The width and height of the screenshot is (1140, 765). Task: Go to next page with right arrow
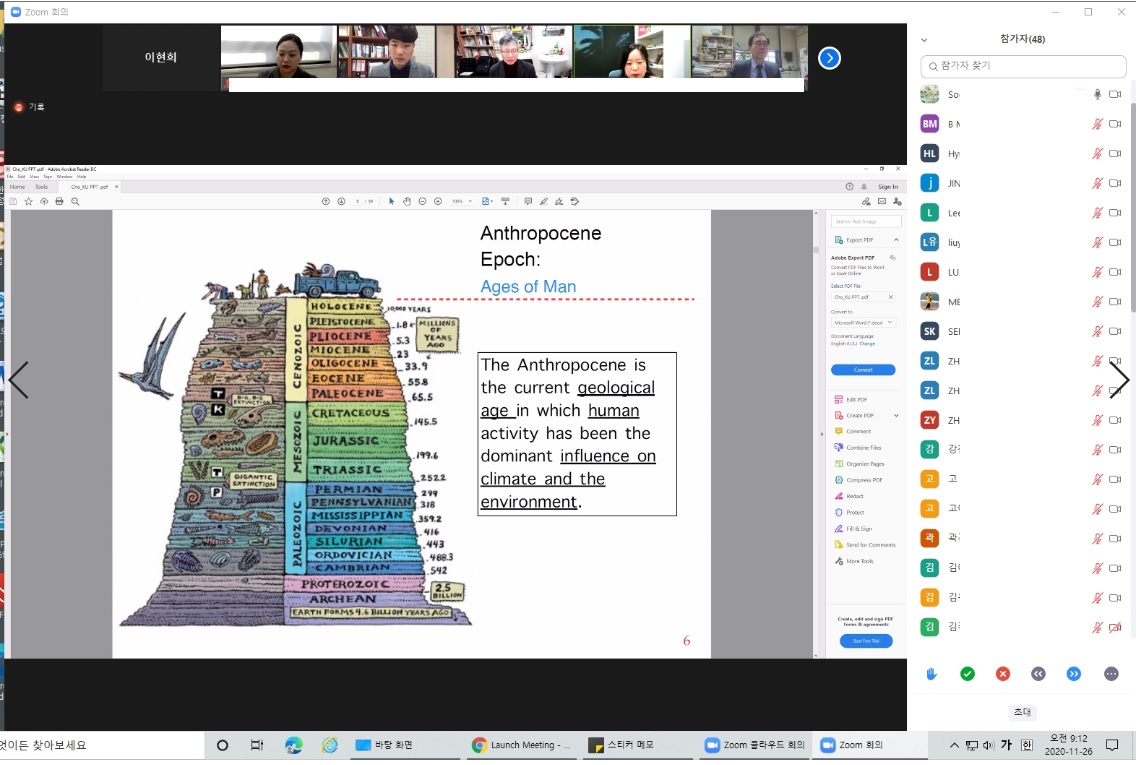coord(1119,380)
